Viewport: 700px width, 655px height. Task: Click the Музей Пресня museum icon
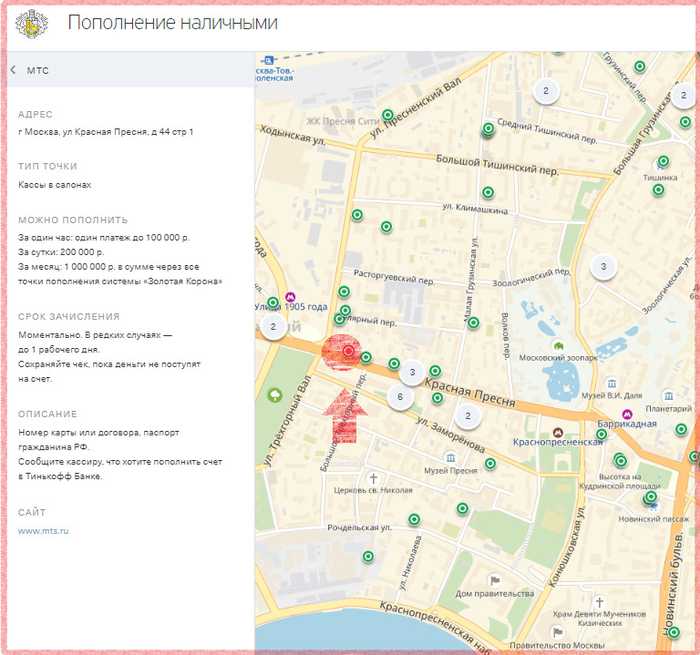[x=451, y=458]
